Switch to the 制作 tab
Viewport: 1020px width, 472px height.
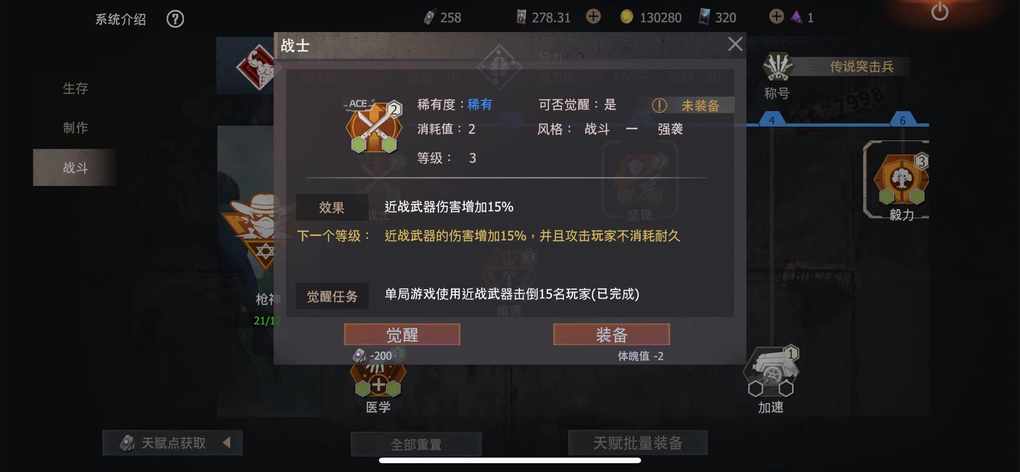click(75, 128)
